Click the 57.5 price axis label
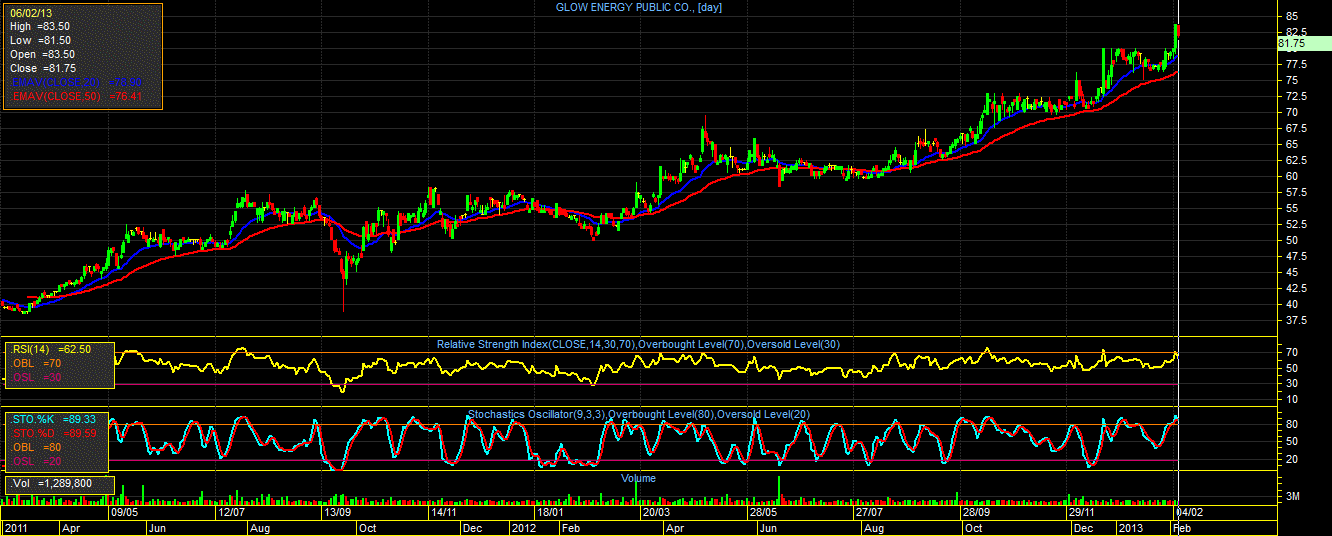 (1296, 192)
